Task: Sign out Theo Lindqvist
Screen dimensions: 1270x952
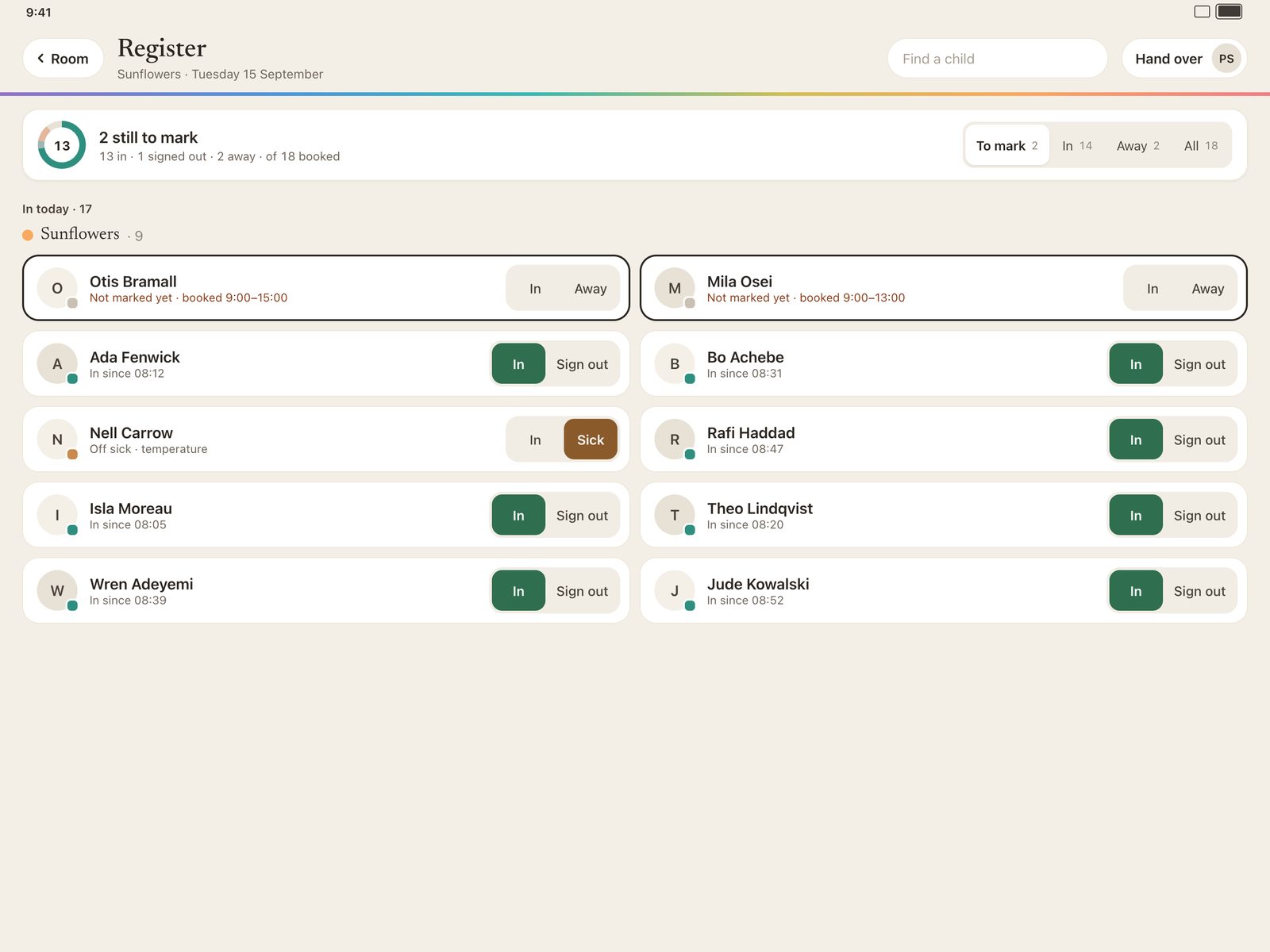Action: pyautogui.click(x=1199, y=516)
